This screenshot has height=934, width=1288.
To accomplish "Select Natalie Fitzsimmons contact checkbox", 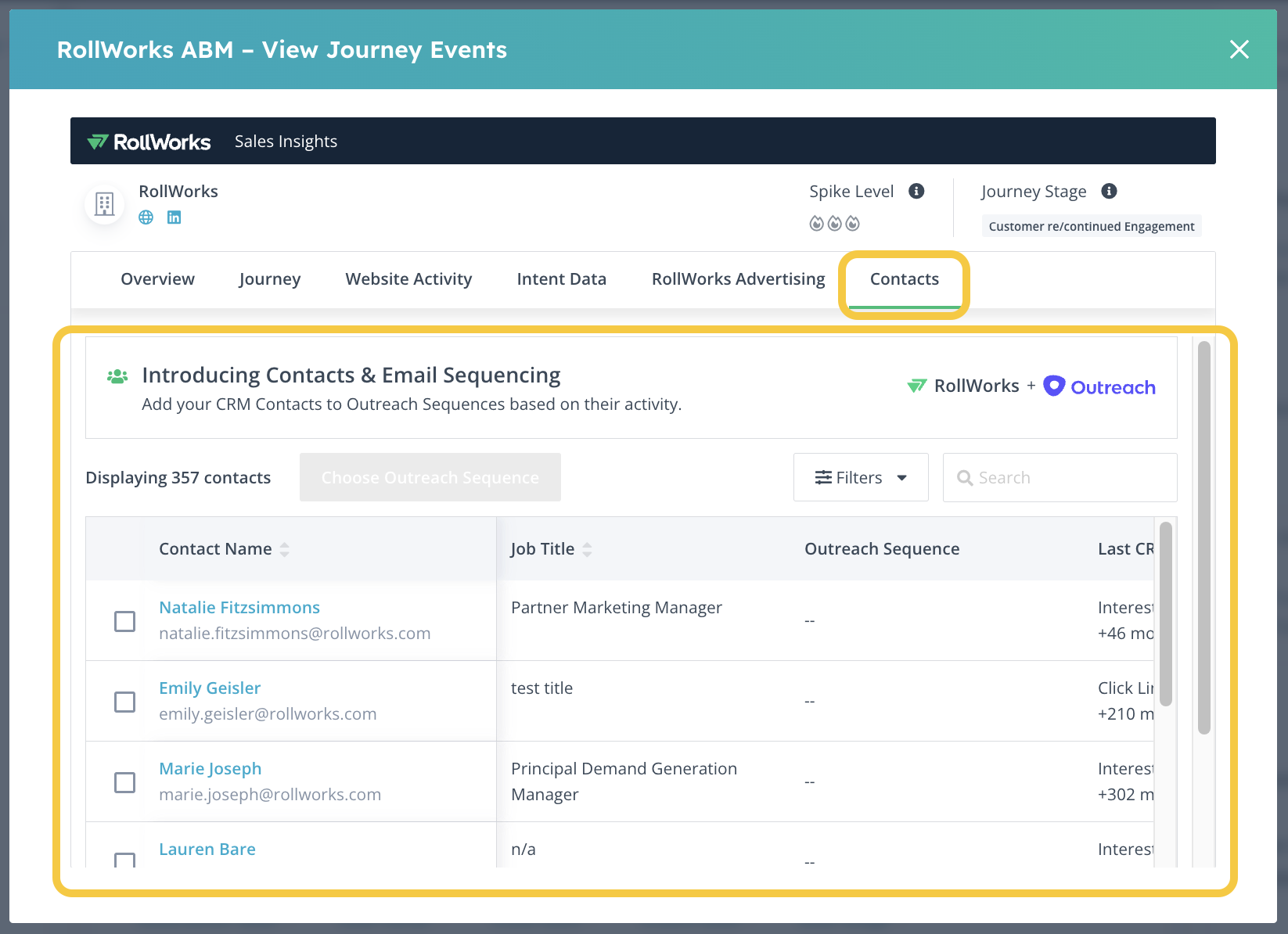I will coord(125,621).
